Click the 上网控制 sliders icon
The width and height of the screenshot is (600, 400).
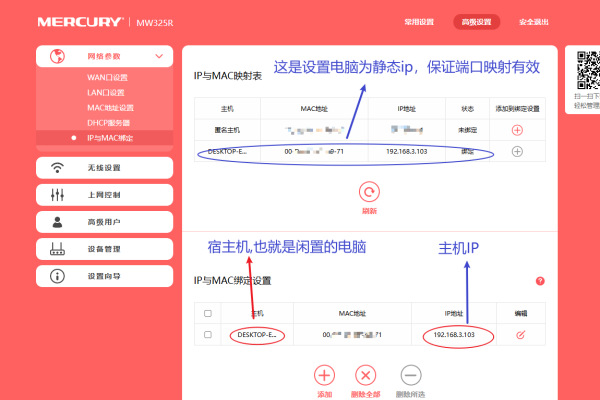point(57,195)
